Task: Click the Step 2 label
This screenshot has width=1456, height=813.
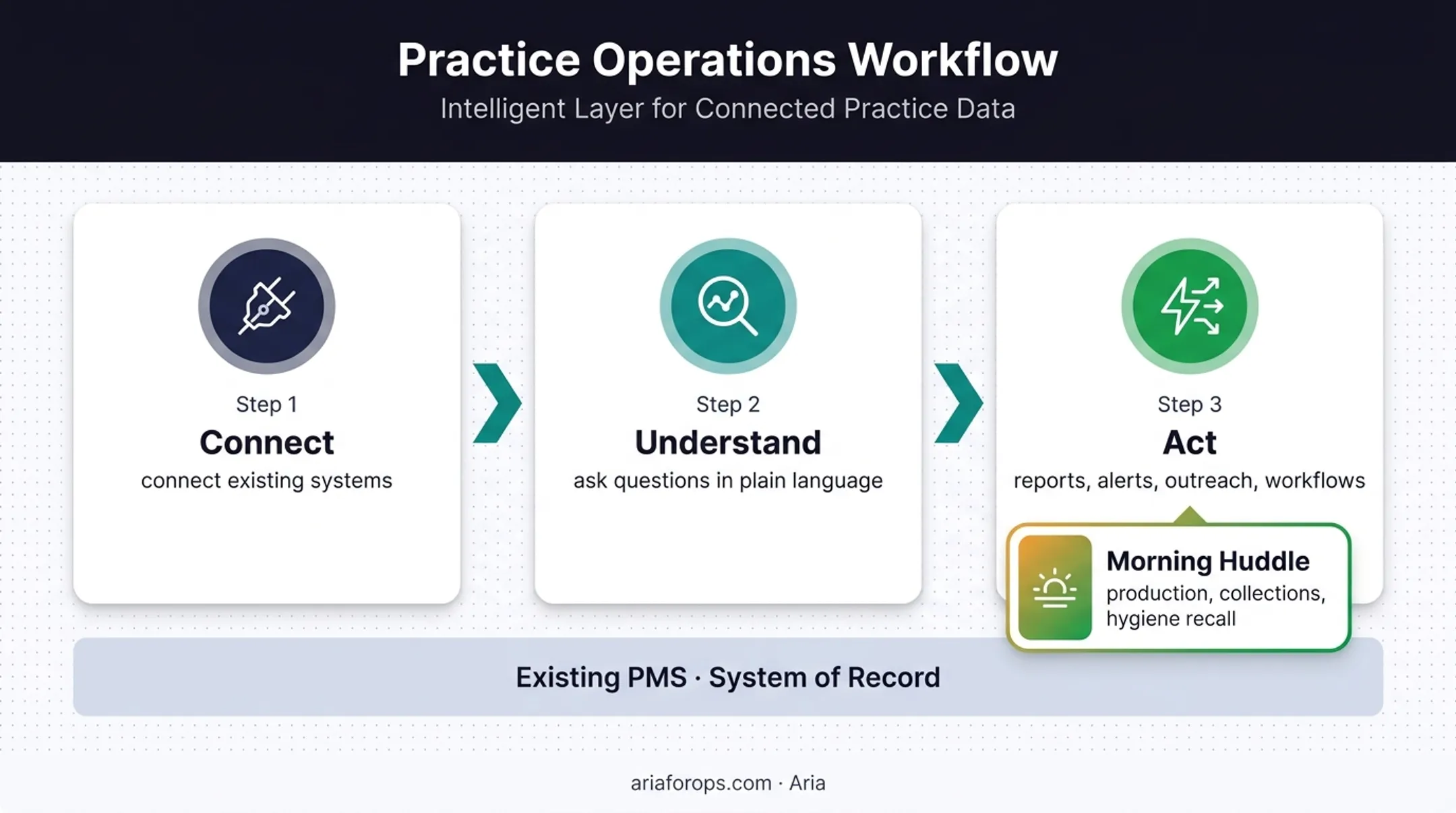Action: (x=728, y=404)
